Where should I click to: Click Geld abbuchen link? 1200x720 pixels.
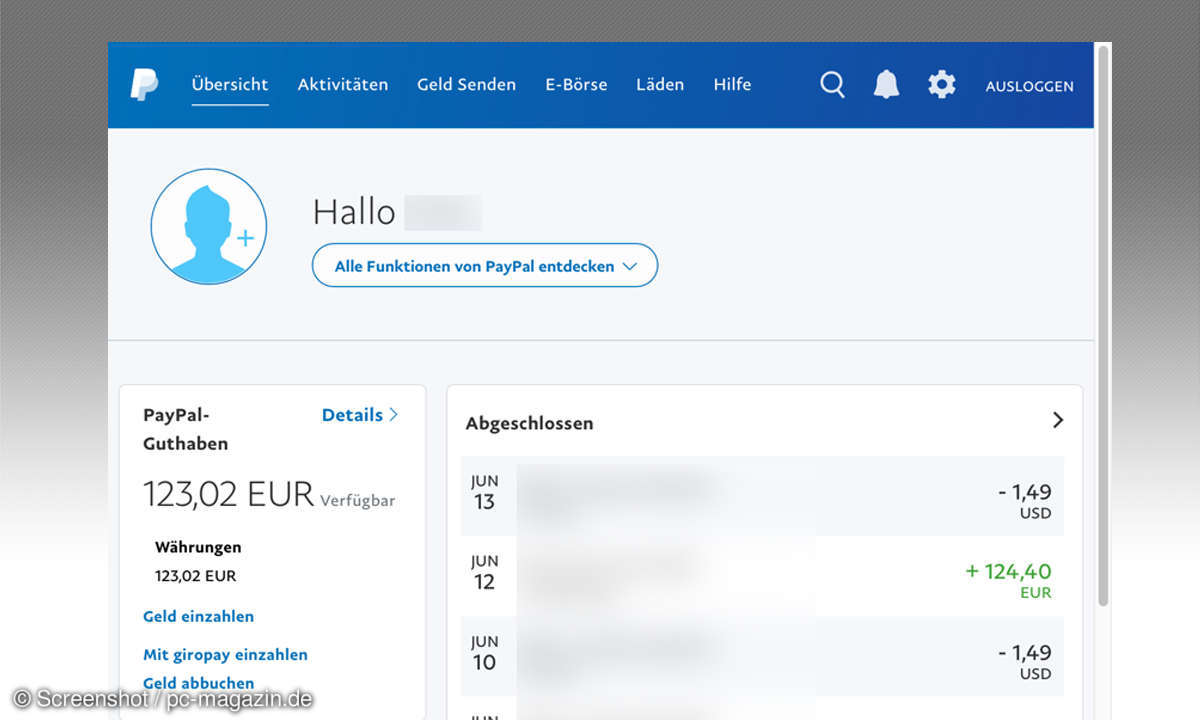tap(198, 683)
